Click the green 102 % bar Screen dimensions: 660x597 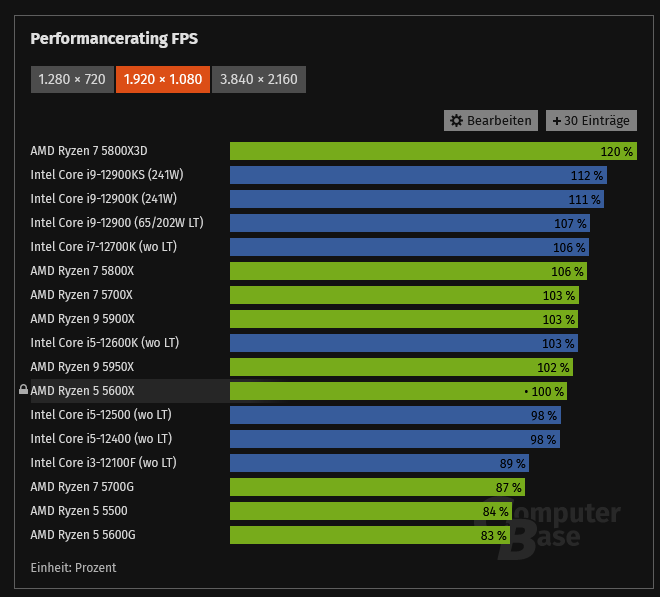pyautogui.click(x=402, y=367)
